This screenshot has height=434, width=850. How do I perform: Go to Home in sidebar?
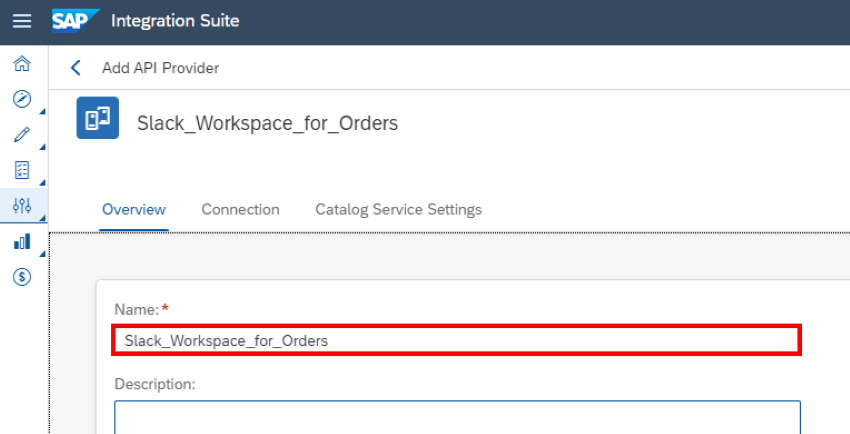click(22, 63)
